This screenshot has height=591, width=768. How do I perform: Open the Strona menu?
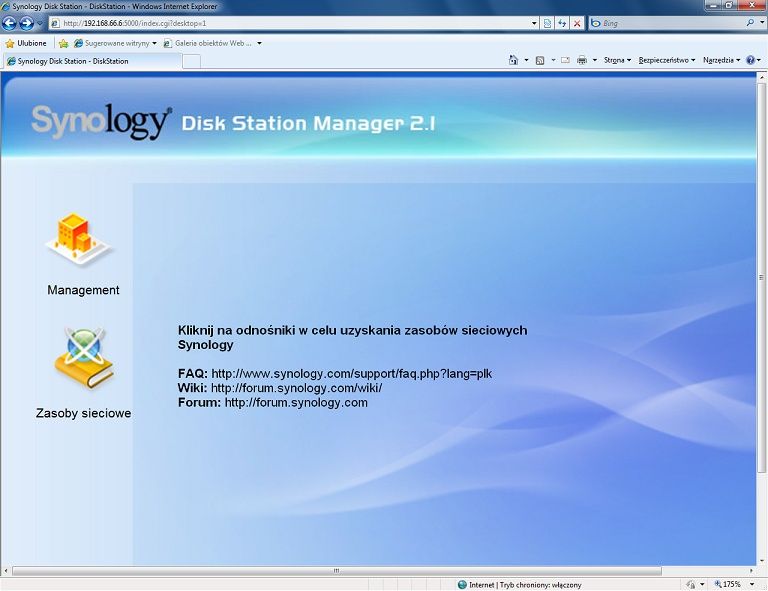617,60
